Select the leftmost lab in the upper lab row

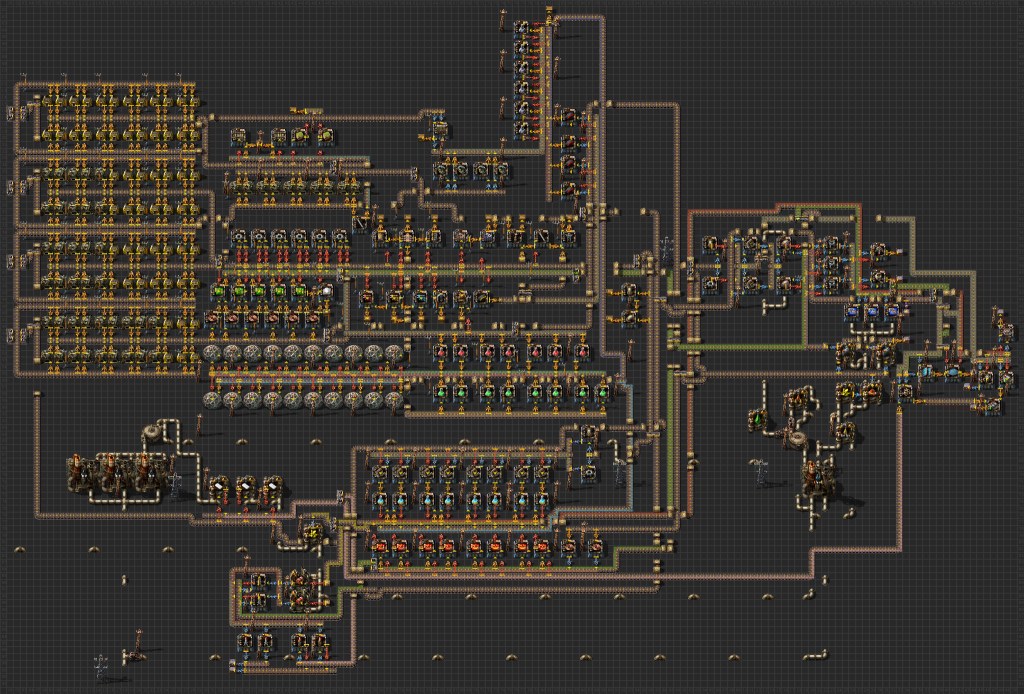point(214,355)
